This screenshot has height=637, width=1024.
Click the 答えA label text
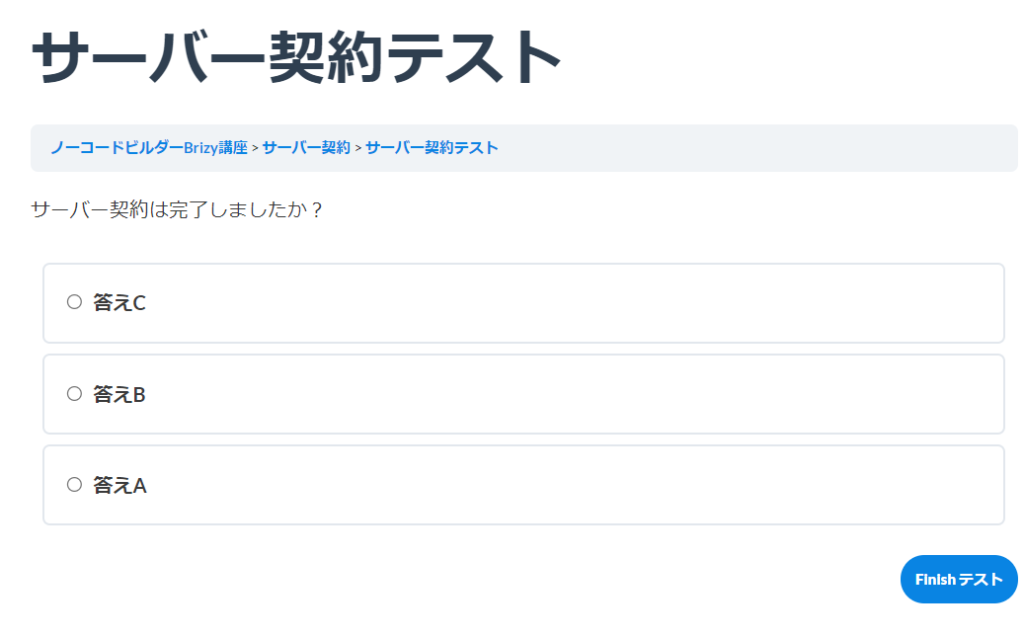[119, 486]
